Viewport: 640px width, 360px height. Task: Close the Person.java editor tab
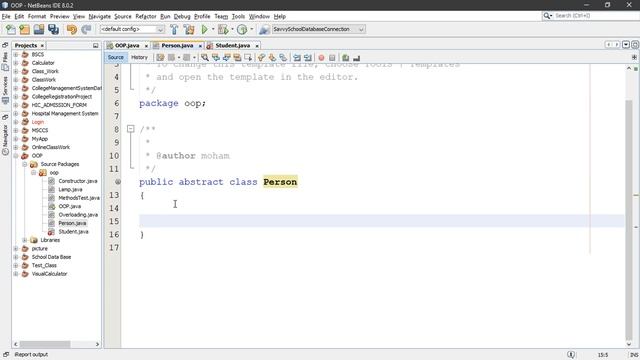(200, 46)
